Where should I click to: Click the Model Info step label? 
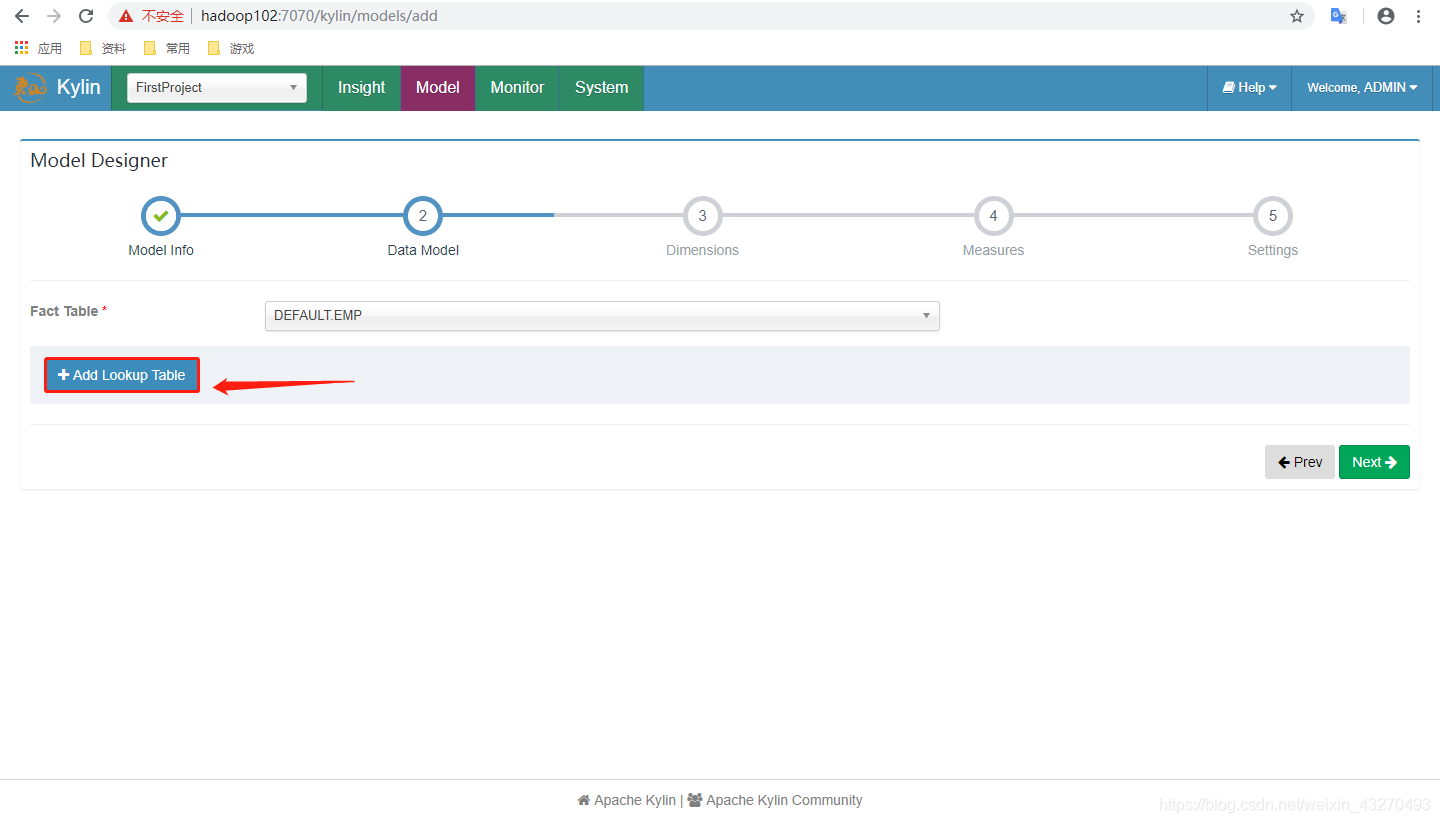pyautogui.click(x=161, y=250)
